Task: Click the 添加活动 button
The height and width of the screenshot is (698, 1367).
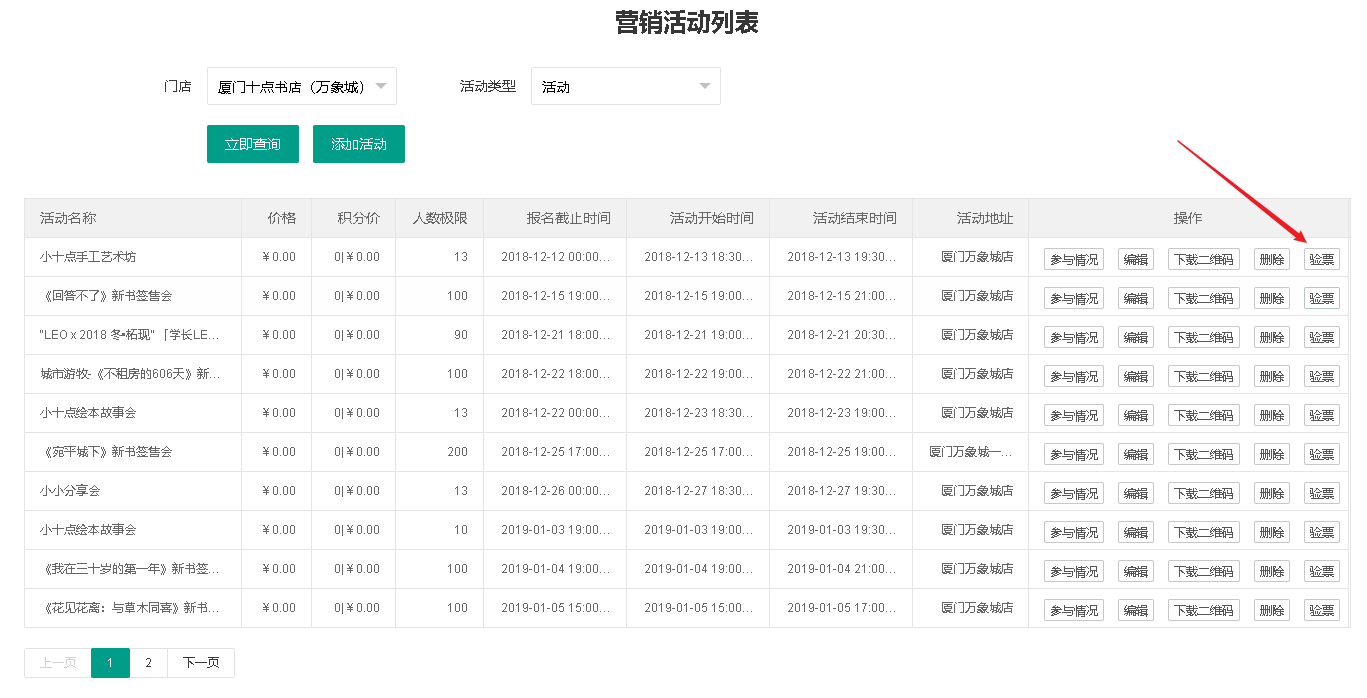Action: [x=358, y=144]
